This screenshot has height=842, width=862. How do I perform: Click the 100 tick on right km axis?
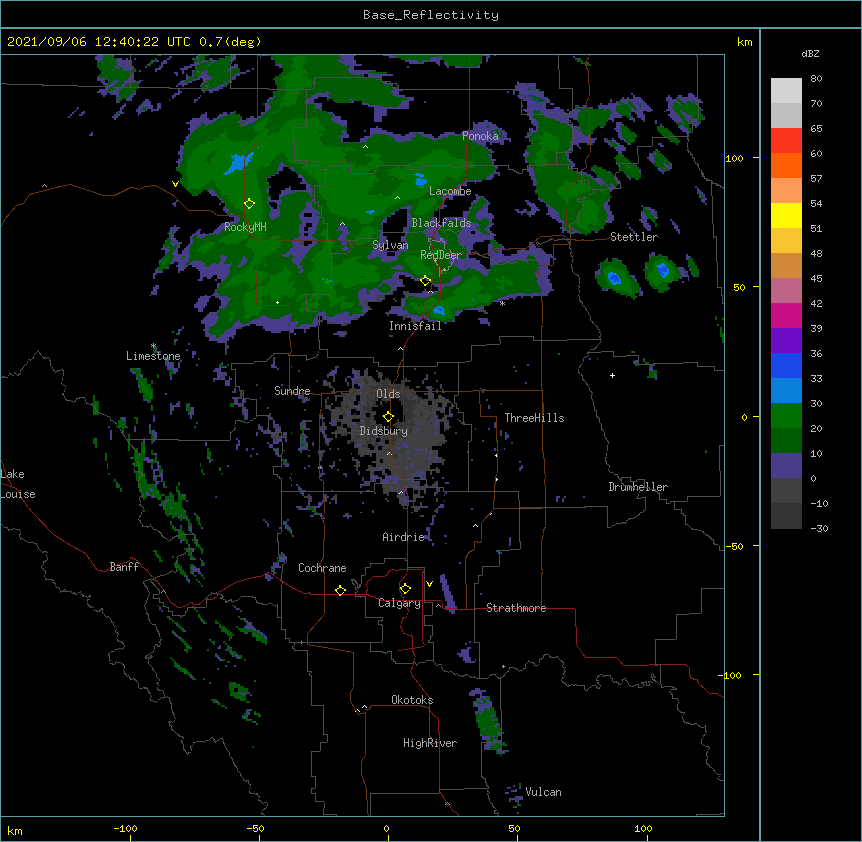734,158
